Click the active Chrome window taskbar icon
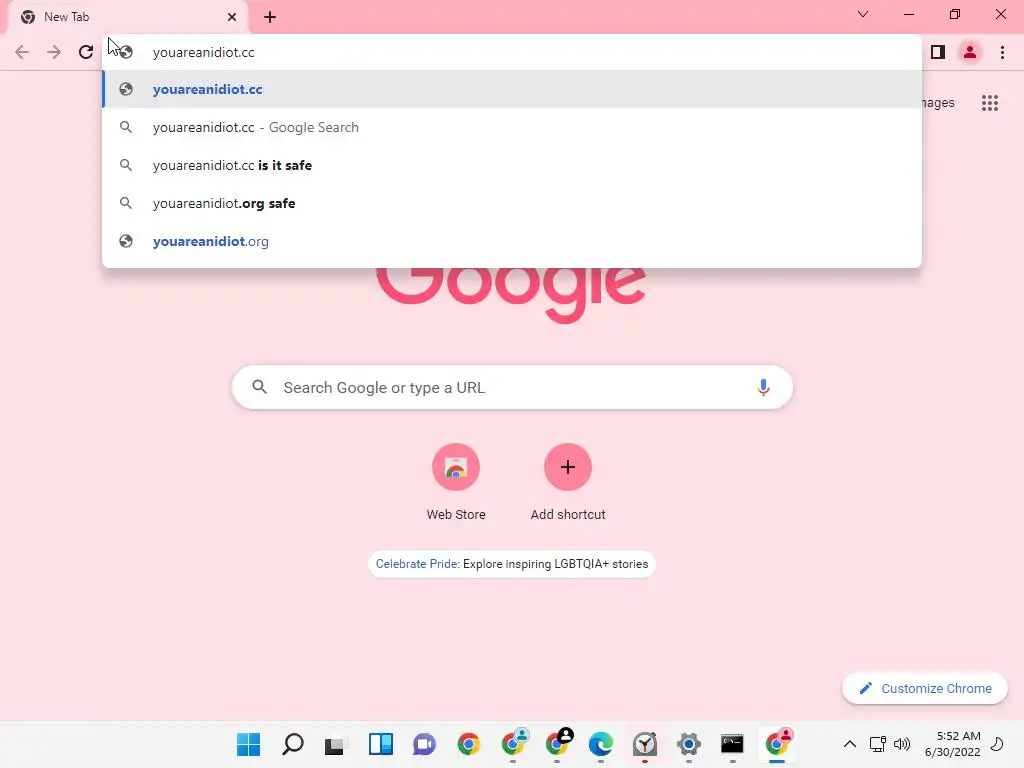The image size is (1024, 768). 777,744
